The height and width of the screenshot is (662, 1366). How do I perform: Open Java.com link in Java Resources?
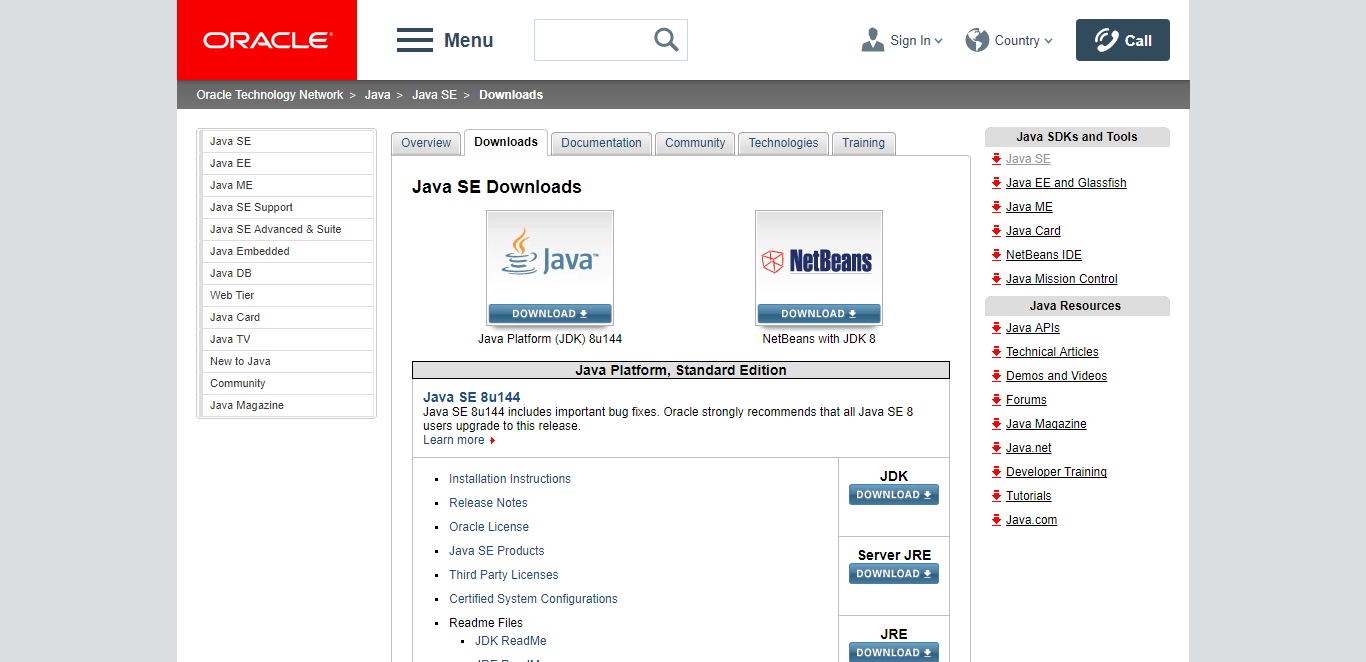(1031, 520)
